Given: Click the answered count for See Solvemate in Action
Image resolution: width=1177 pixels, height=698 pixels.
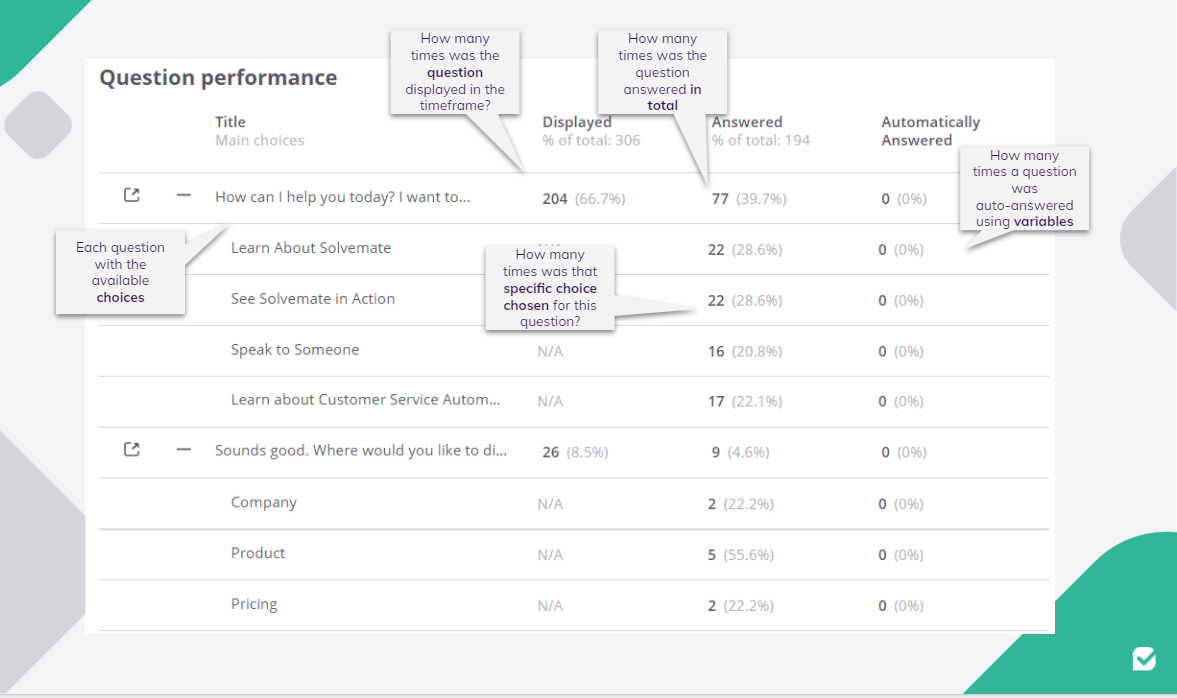Looking at the screenshot, I should click(x=745, y=301).
